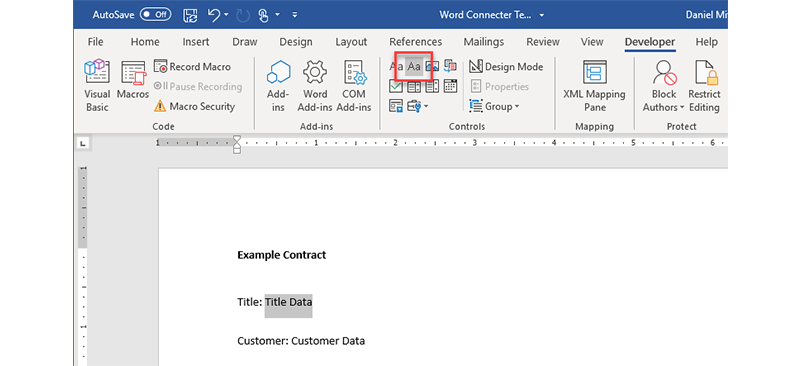Open Macro Security settings
Screen dimensions: 800x366
coord(194,106)
